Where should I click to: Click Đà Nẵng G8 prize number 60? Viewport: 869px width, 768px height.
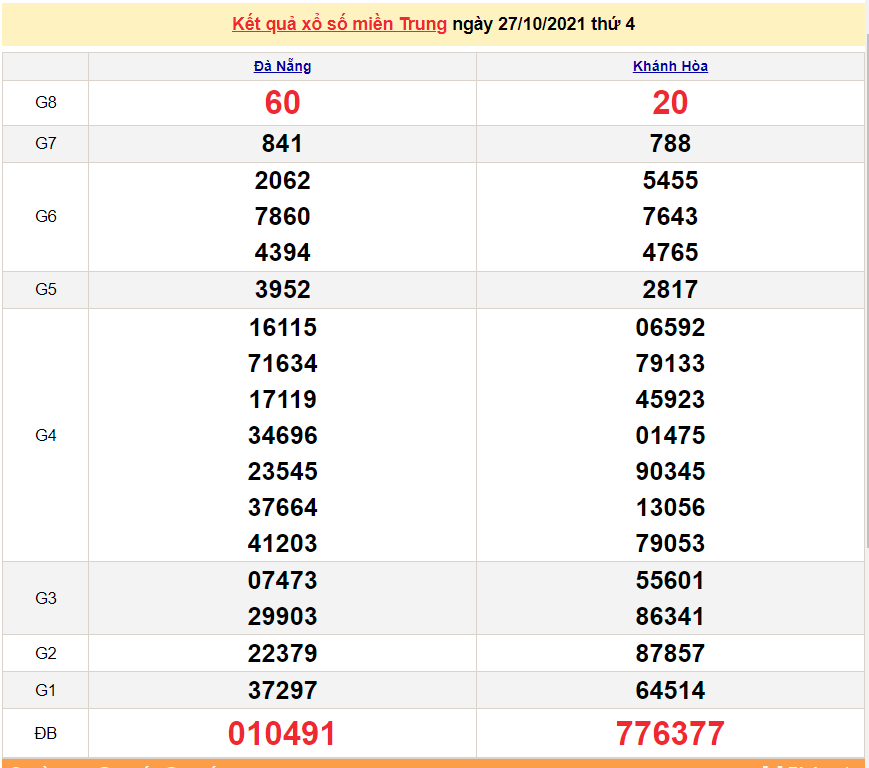point(282,103)
